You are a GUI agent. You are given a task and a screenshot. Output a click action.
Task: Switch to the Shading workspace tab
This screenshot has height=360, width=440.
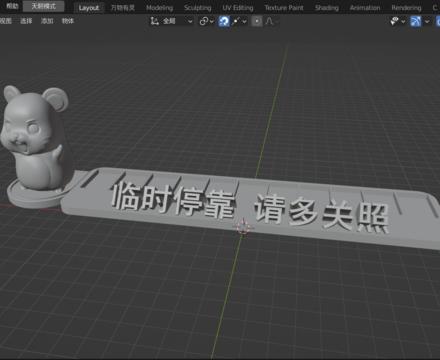[x=327, y=8]
